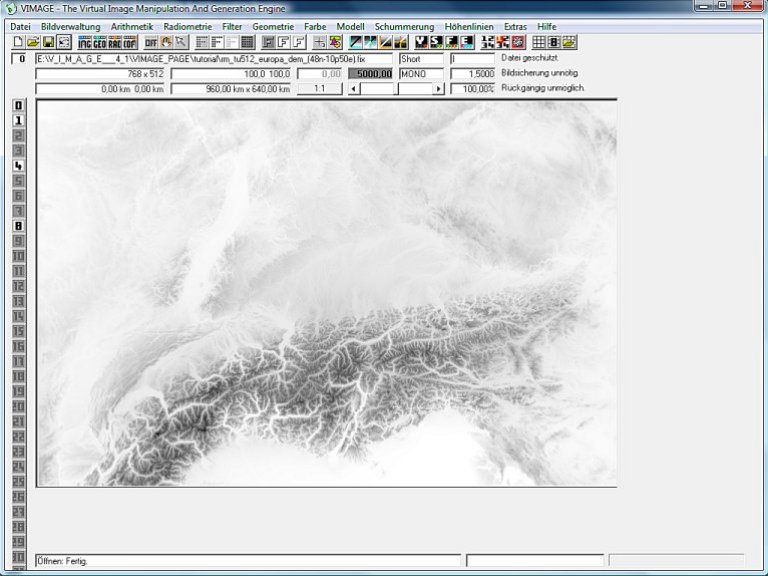Select image slot 1 in sidebar
This screenshot has width=768, height=576.
pyautogui.click(x=18, y=120)
